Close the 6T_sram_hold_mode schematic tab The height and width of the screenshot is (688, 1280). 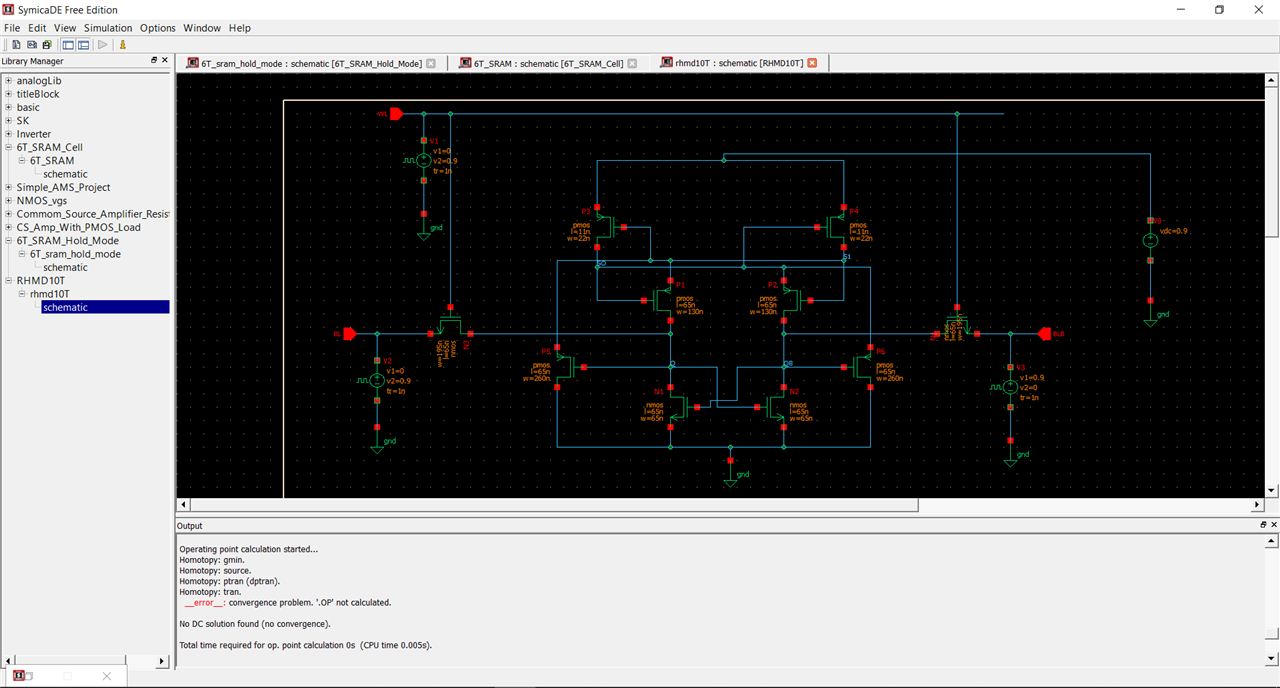tap(431, 63)
